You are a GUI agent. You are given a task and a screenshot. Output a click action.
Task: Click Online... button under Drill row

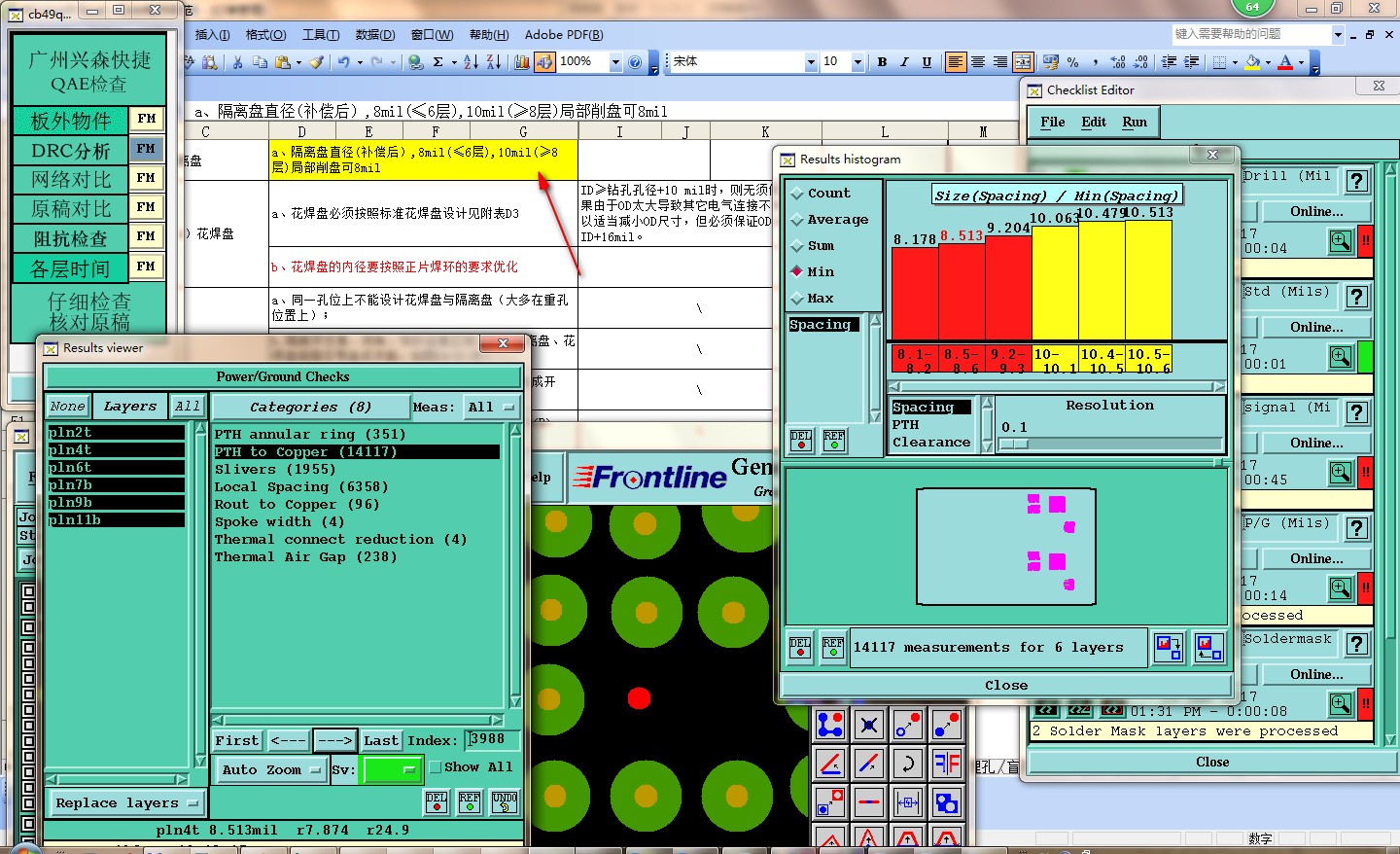(1316, 211)
